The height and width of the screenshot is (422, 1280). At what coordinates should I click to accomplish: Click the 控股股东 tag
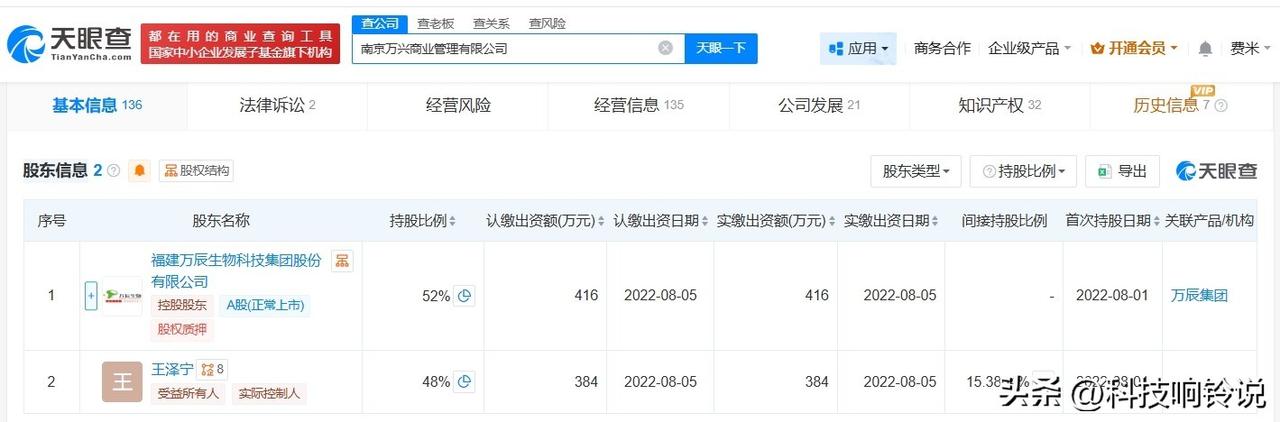pos(182,306)
